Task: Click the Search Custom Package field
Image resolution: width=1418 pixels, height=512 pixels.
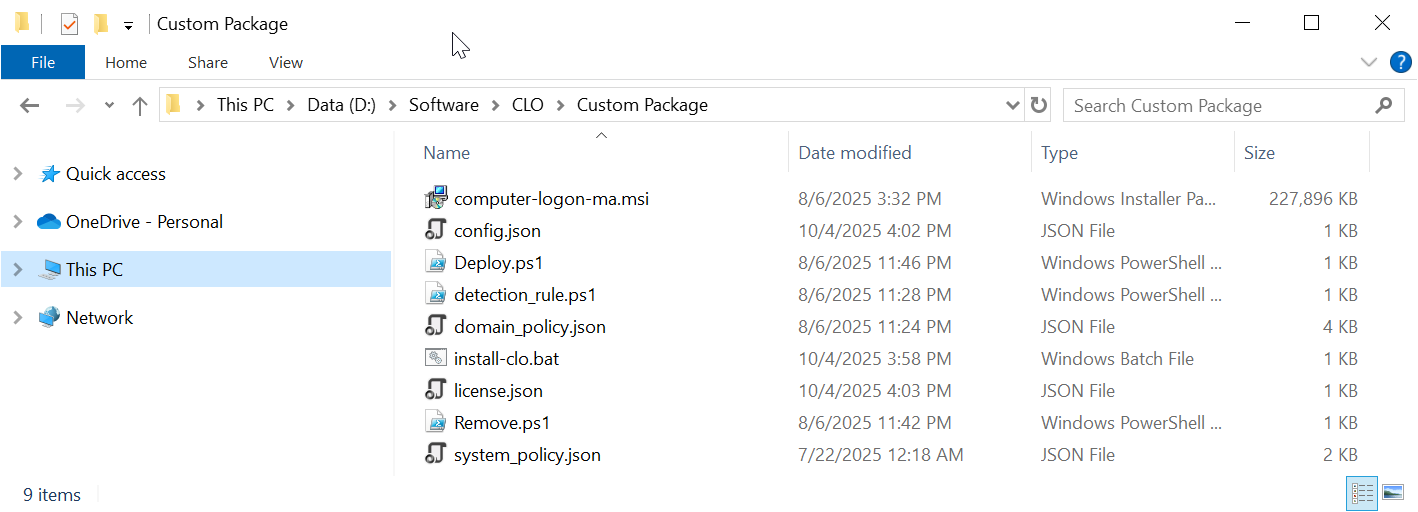Action: click(1220, 105)
